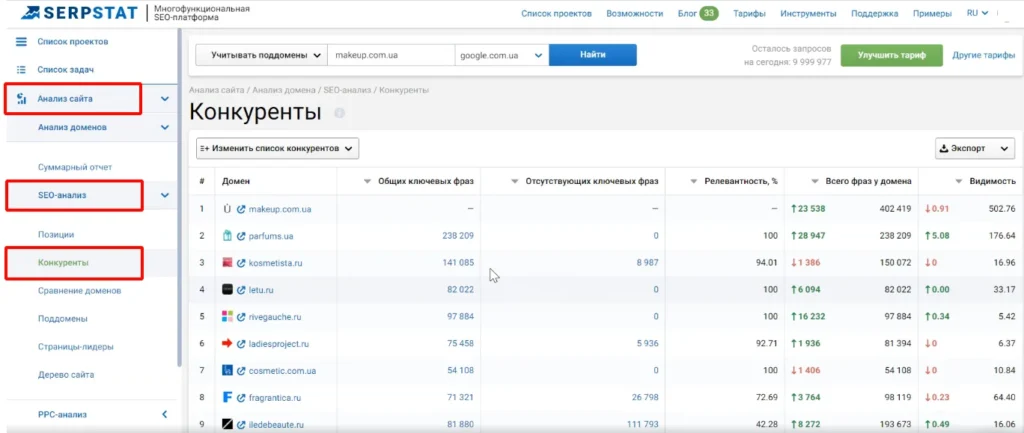Sort by Релевантность column arrow
Image resolution: width=1024 pixels, height=433 pixels.
(x=694, y=182)
